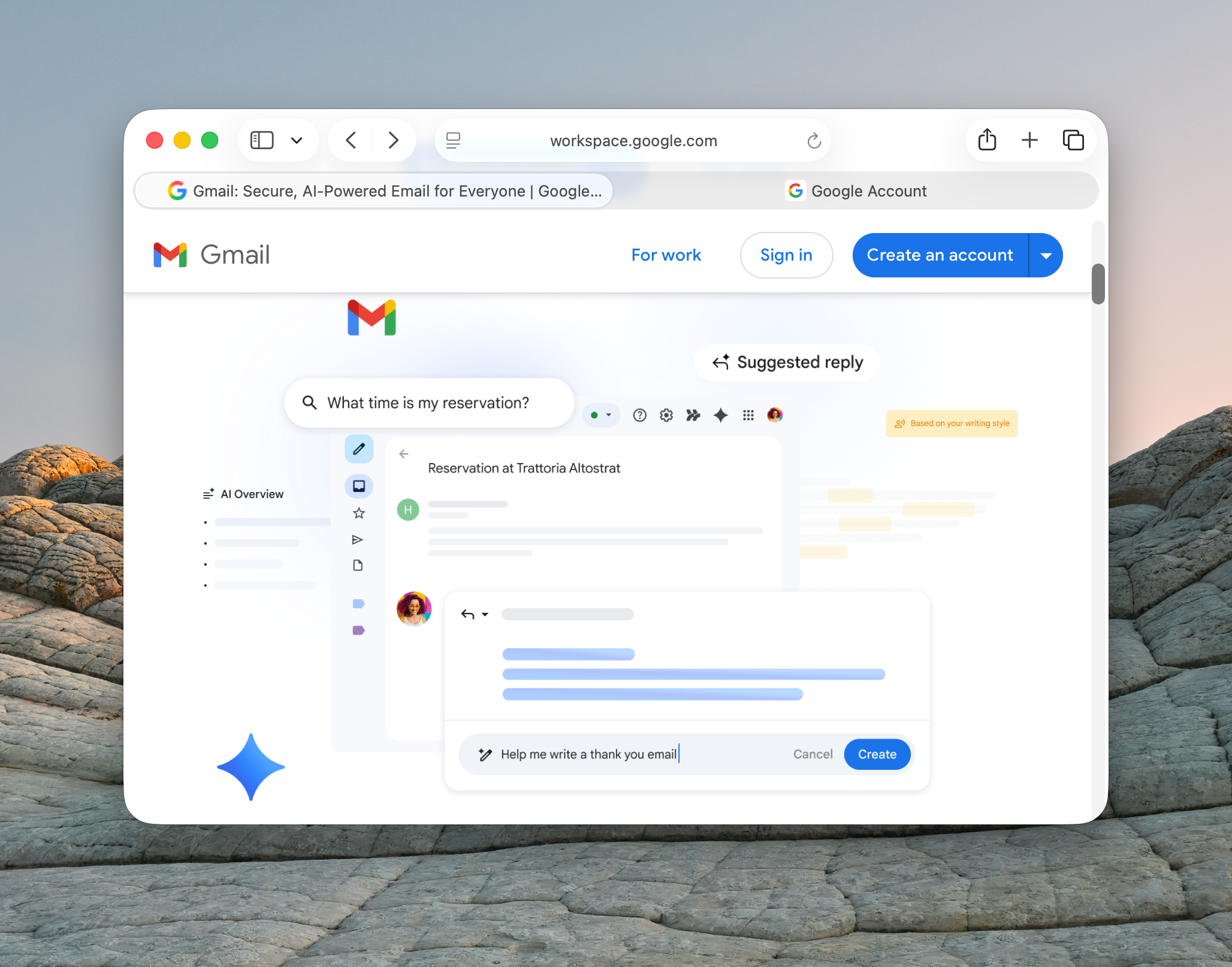This screenshot has height=967, width=1232.
Task: Click the Gemini sparkle icon
Action: (721, 415)
